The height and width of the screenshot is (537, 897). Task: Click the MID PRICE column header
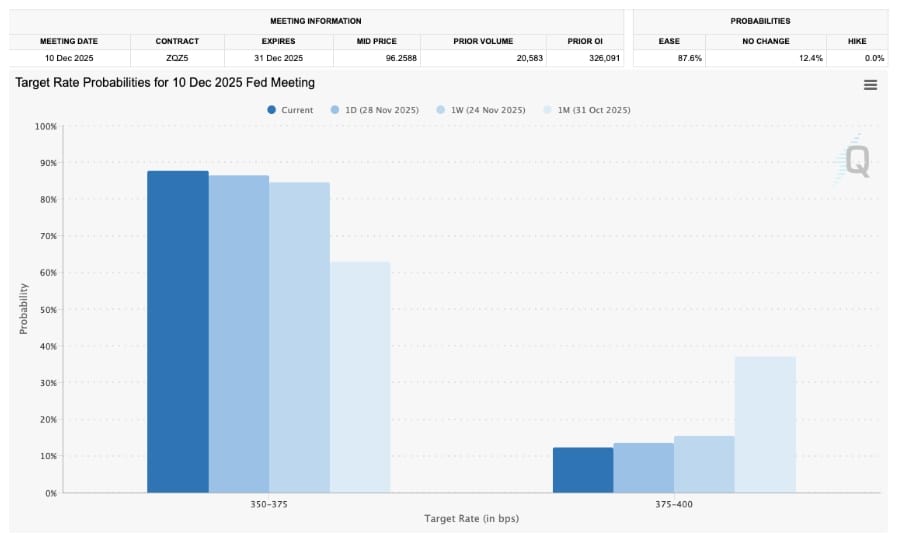click(376, 41)
